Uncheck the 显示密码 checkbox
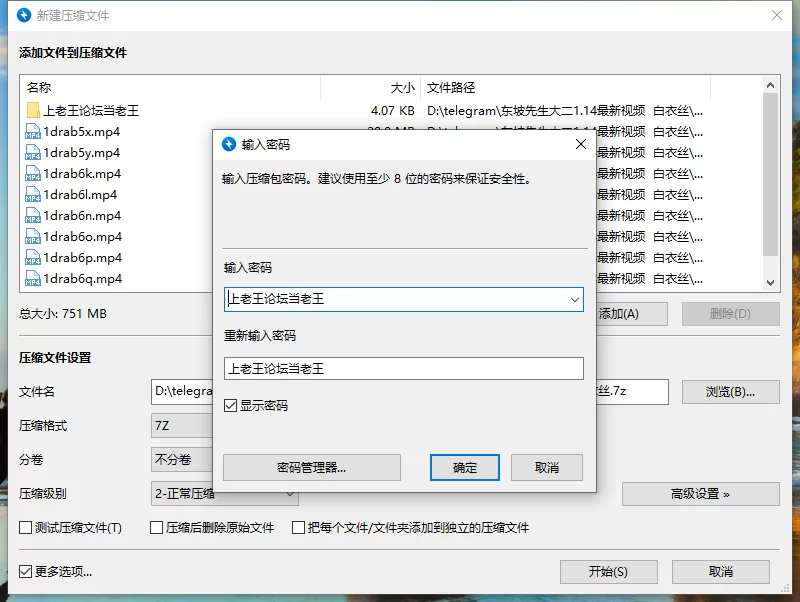The image size is (800, 602). coord(231,406)
